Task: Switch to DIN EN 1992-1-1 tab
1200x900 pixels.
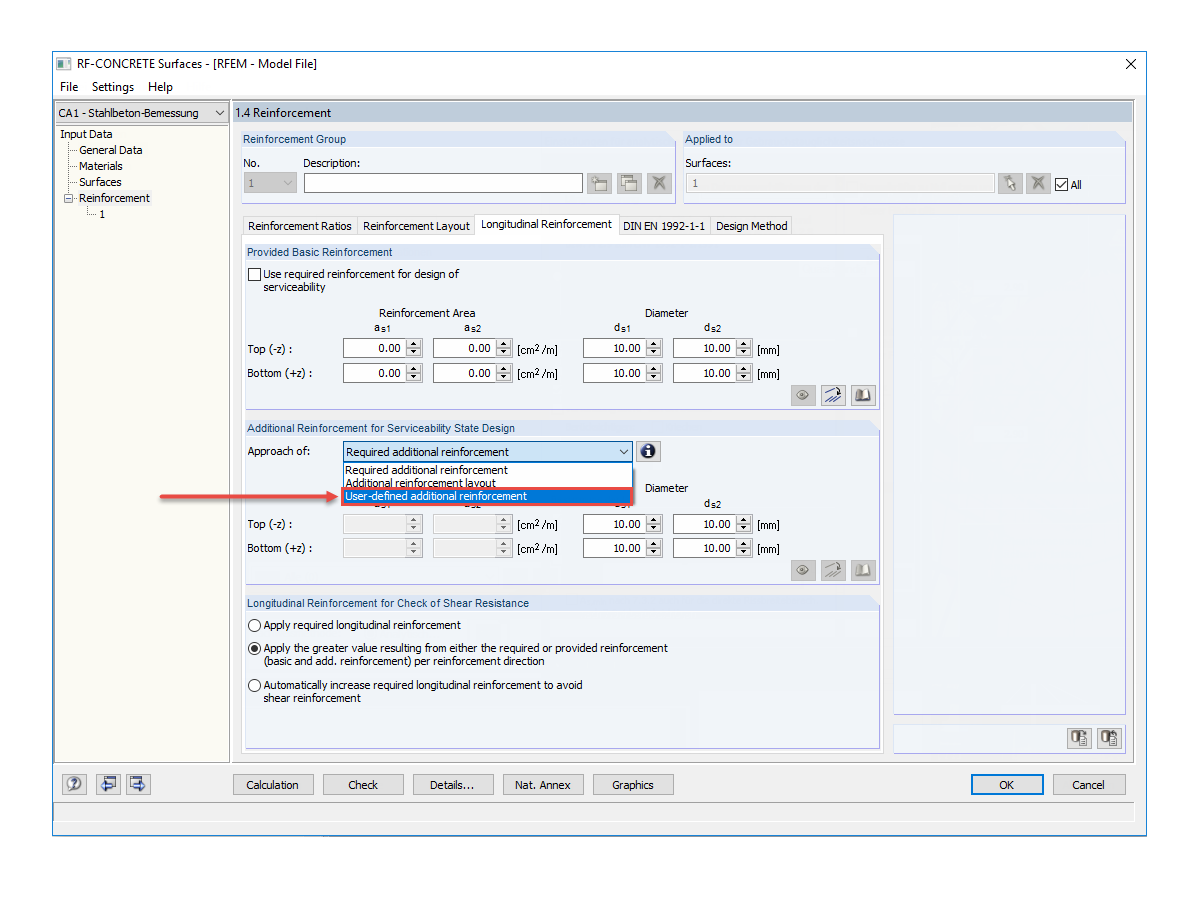Action: 664,226
